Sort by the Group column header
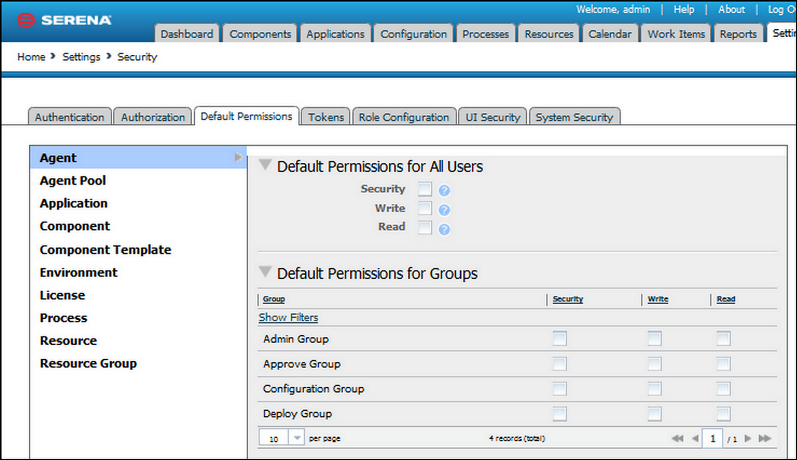This screenshot has height=460, width=797. point(274,299)
